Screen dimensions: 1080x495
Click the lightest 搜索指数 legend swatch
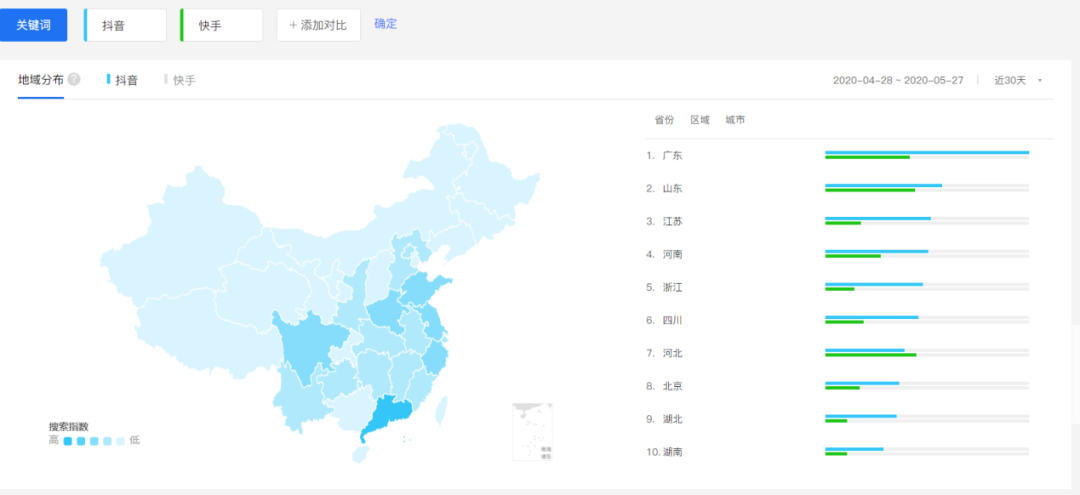121,441
